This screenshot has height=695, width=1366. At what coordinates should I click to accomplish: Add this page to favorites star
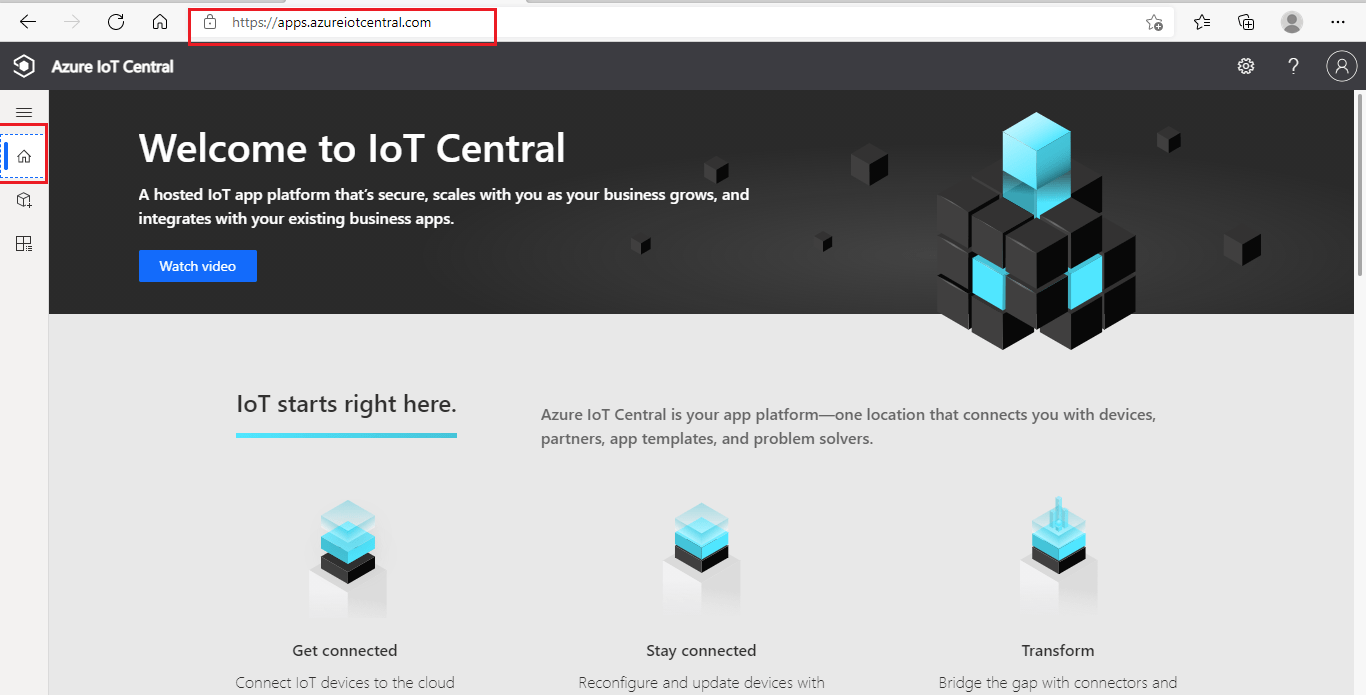coord(1154,22)
